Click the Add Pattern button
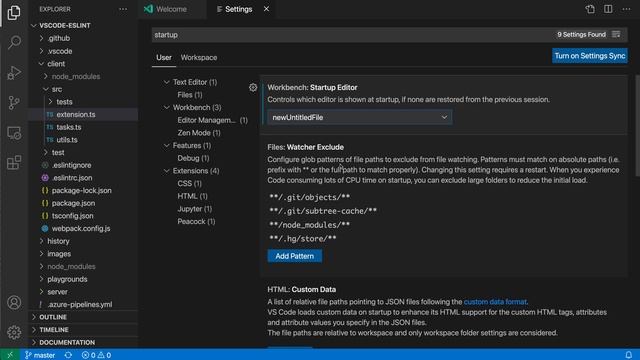This screenshot has height=360, width=640. 295,256
